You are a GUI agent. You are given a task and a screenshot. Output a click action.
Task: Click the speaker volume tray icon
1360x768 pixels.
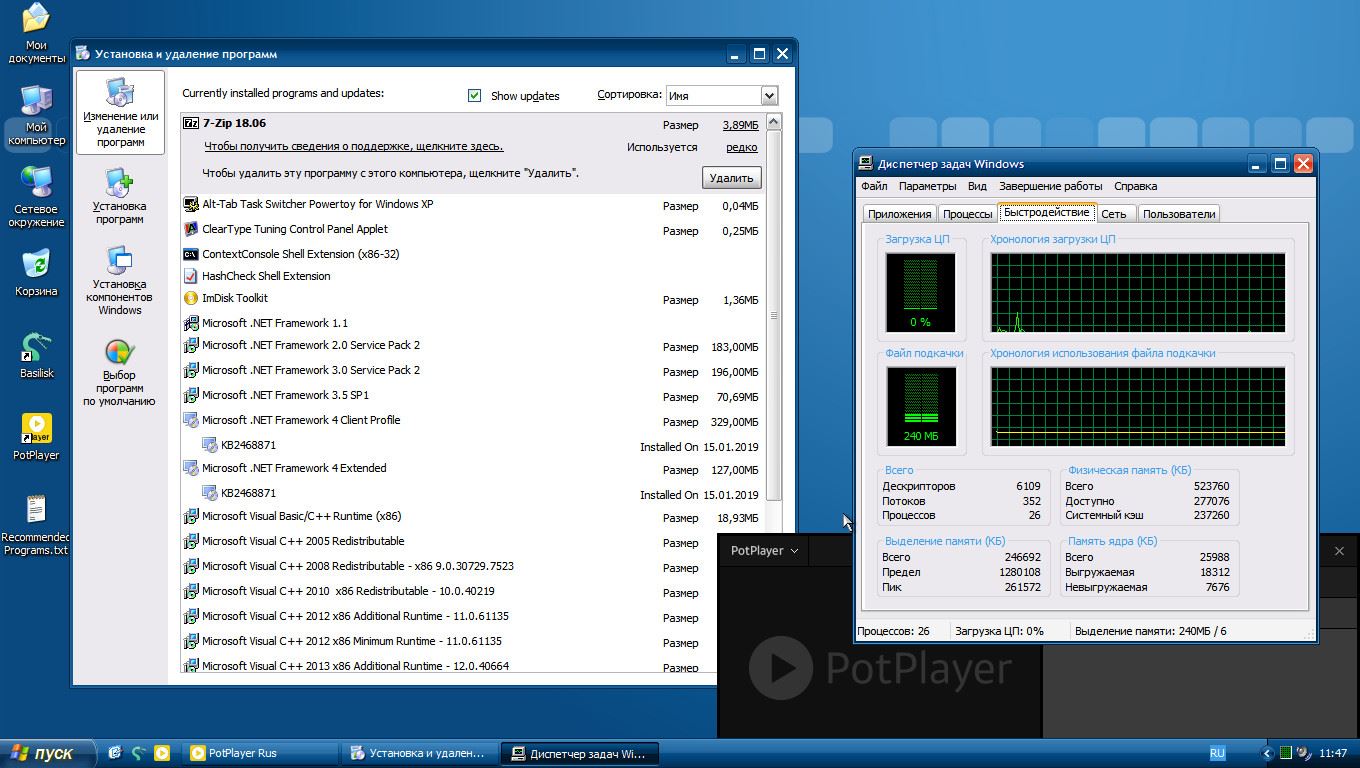click(1303, 753)
